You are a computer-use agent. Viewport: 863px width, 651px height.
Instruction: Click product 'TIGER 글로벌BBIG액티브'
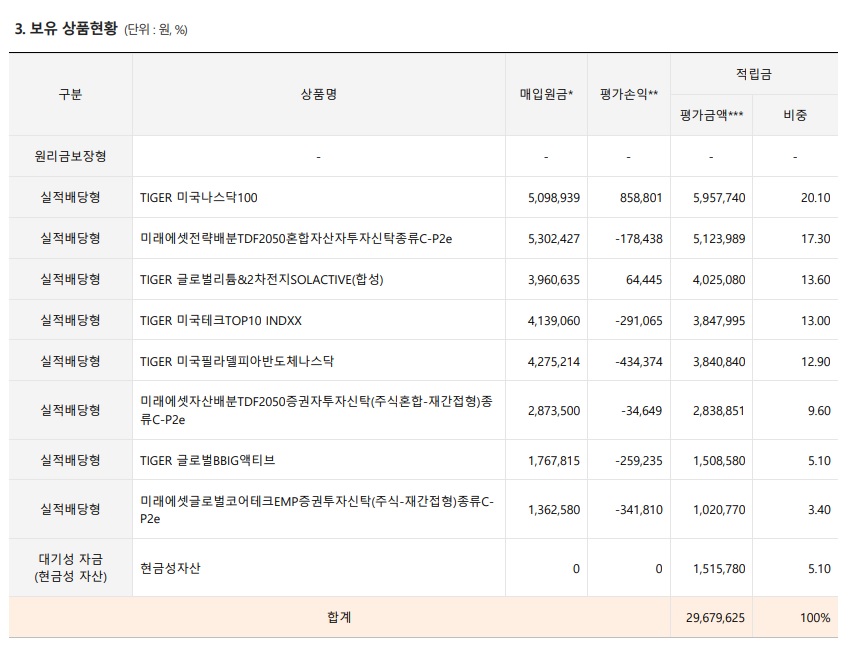click(x=207, y=460)
